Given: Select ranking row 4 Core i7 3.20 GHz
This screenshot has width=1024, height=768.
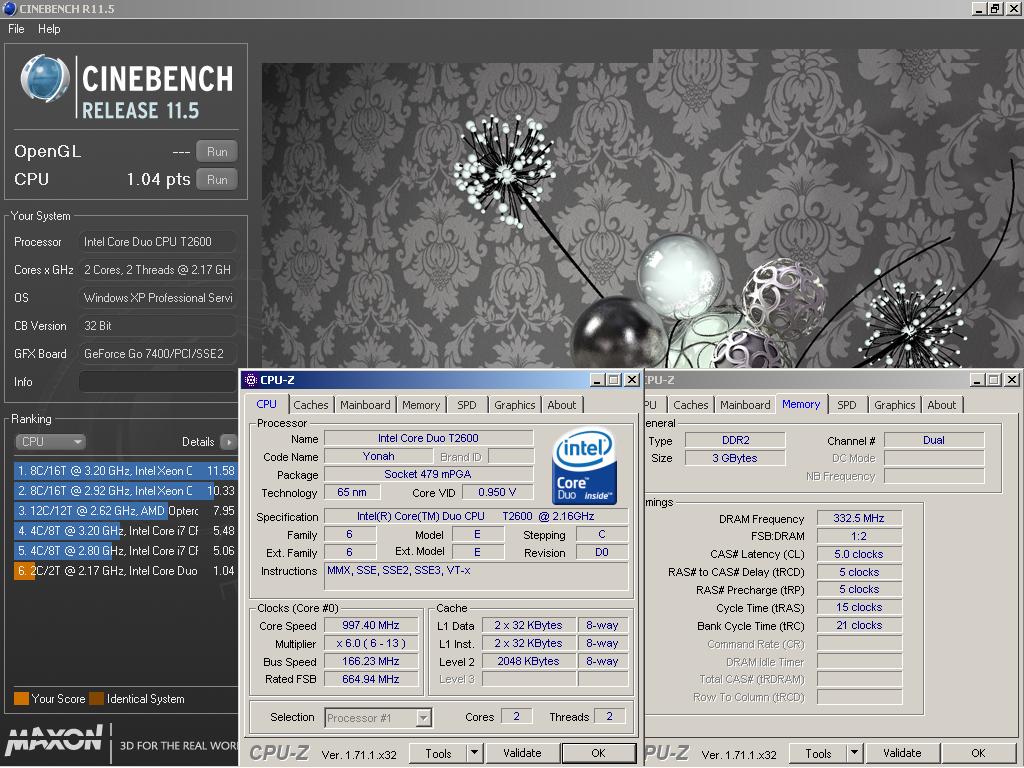Looking at the screenshot, I should (x=125, y=531).
